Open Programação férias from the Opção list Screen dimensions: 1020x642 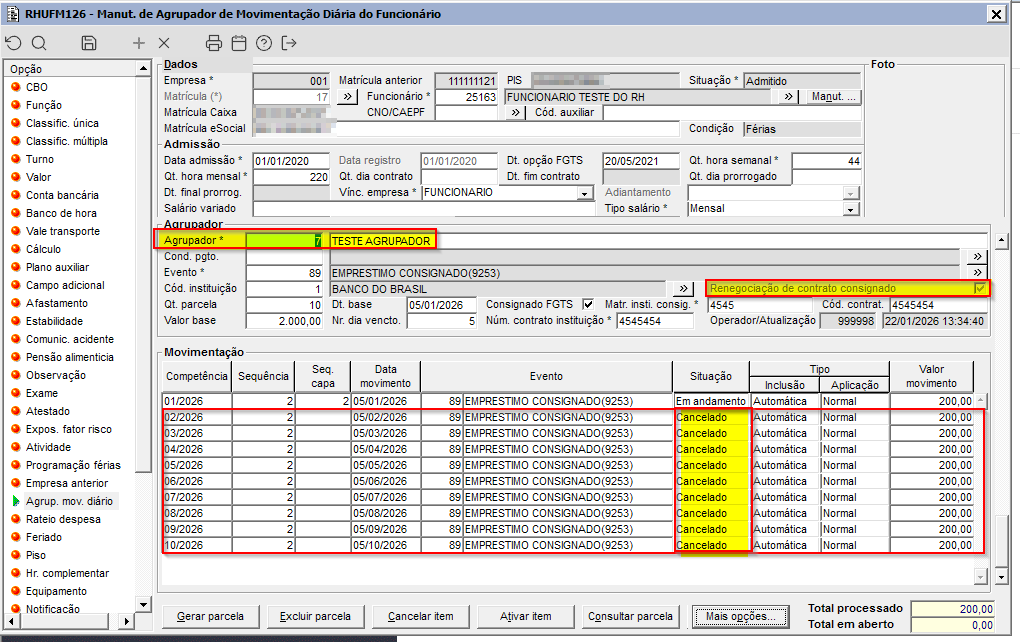73,465
